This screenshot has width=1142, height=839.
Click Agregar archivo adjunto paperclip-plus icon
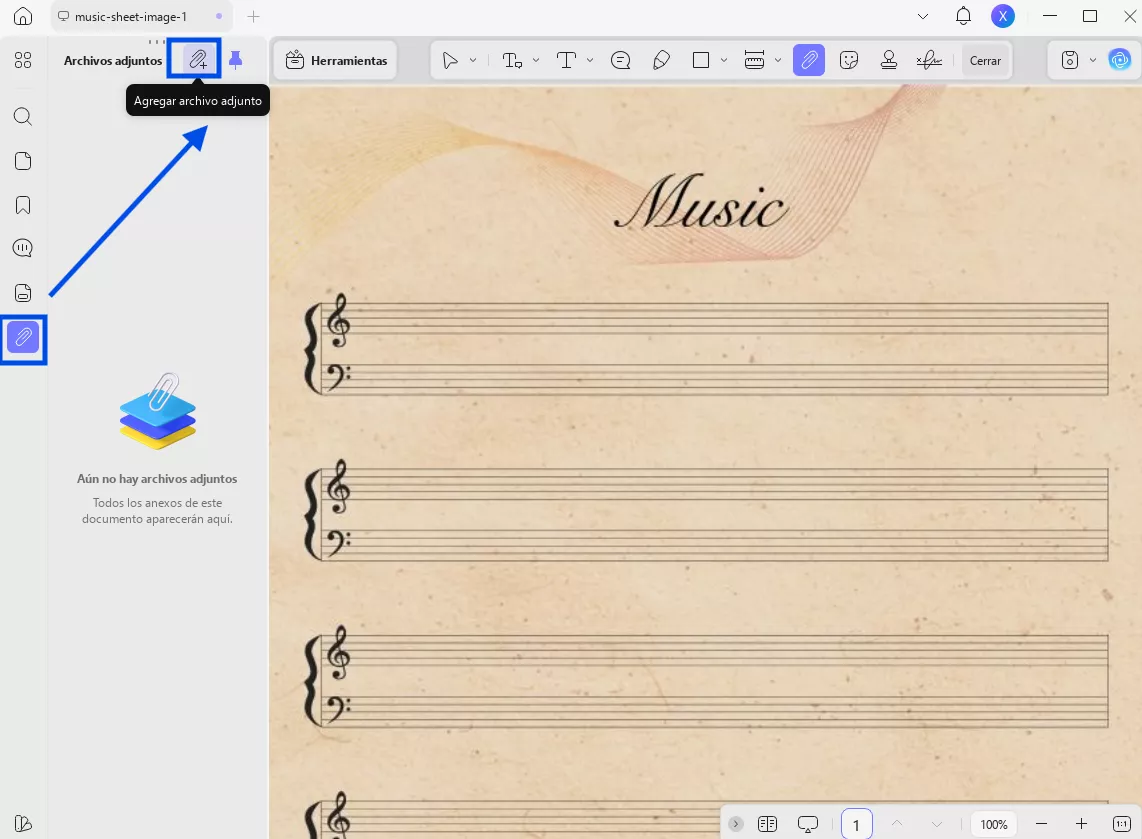pyautogui.click(x=199, y=60)
